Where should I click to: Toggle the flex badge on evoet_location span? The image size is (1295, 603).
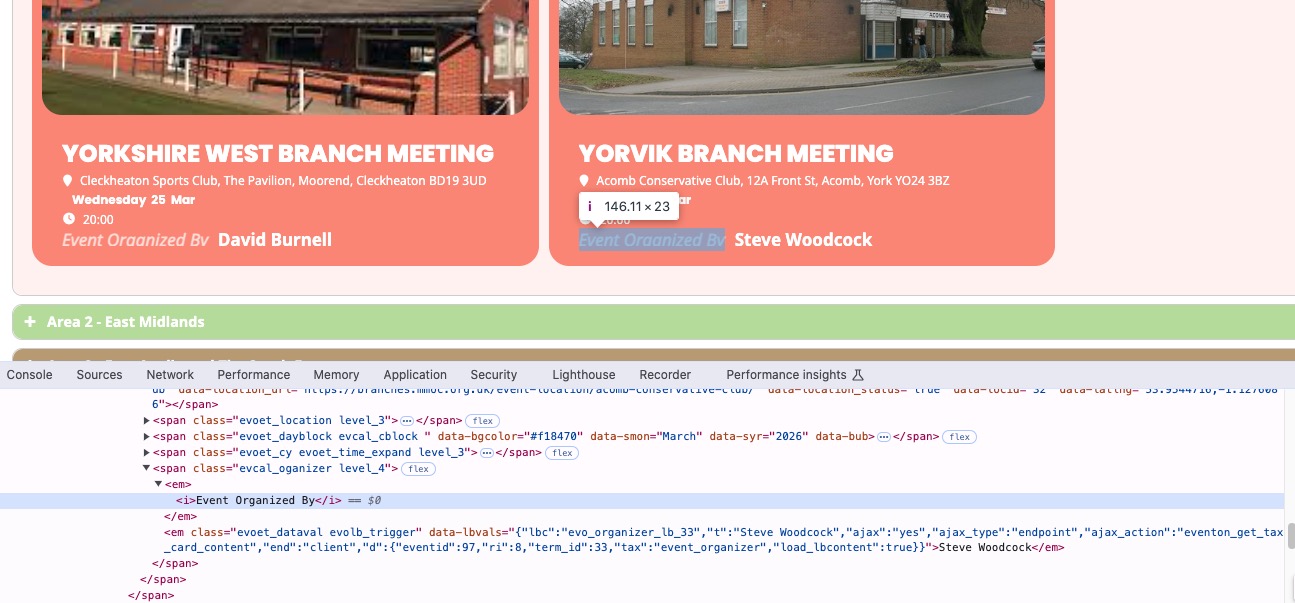tap(482, 421)
